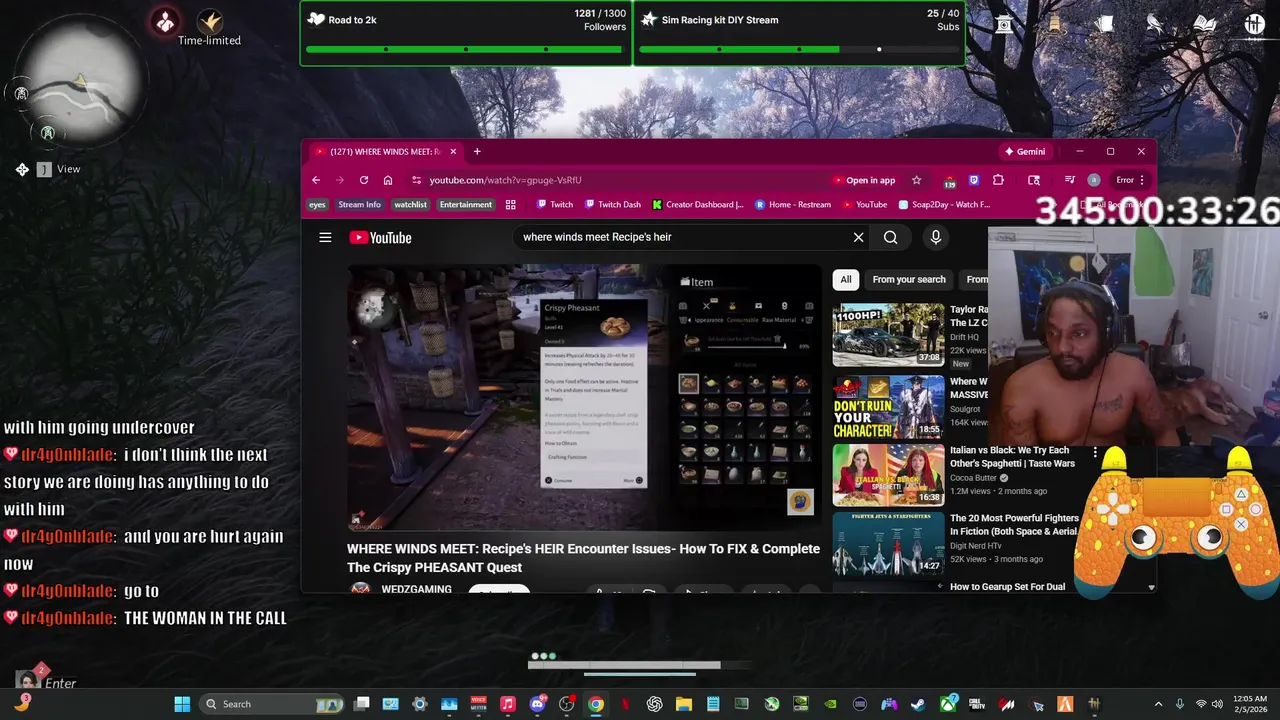This screenshot has width=1280, height=720.
Task: Open the 1100HP Drift HQ video thumbnail
Action: point(888,335)
